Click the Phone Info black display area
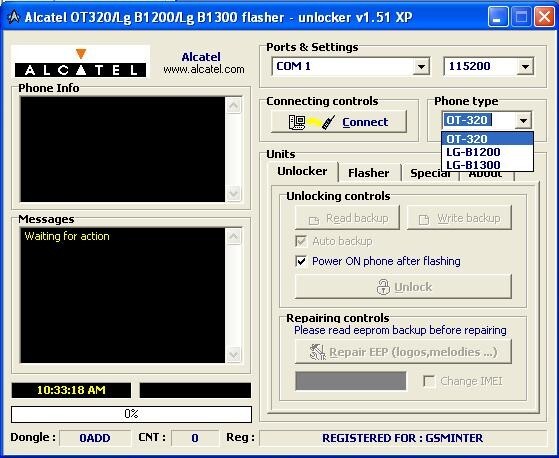The image size is (559, 458). pos(122,149)
